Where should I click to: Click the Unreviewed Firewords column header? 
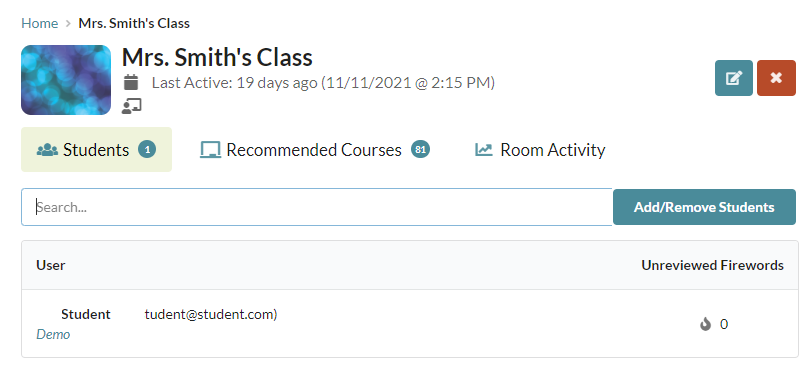712,265
